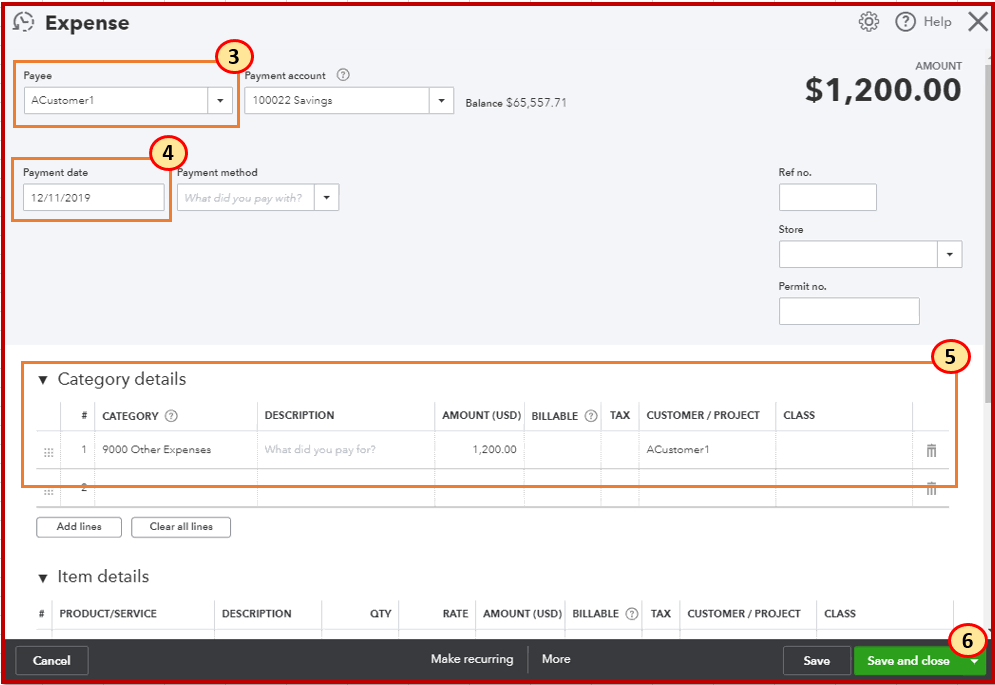Open the settings gear icon
Screen dimensions: 995x685
(869, 22)
